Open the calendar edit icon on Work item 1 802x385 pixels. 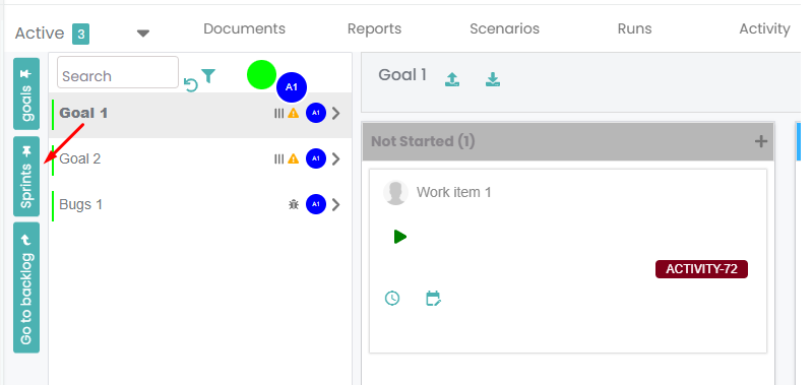(433, 298)
